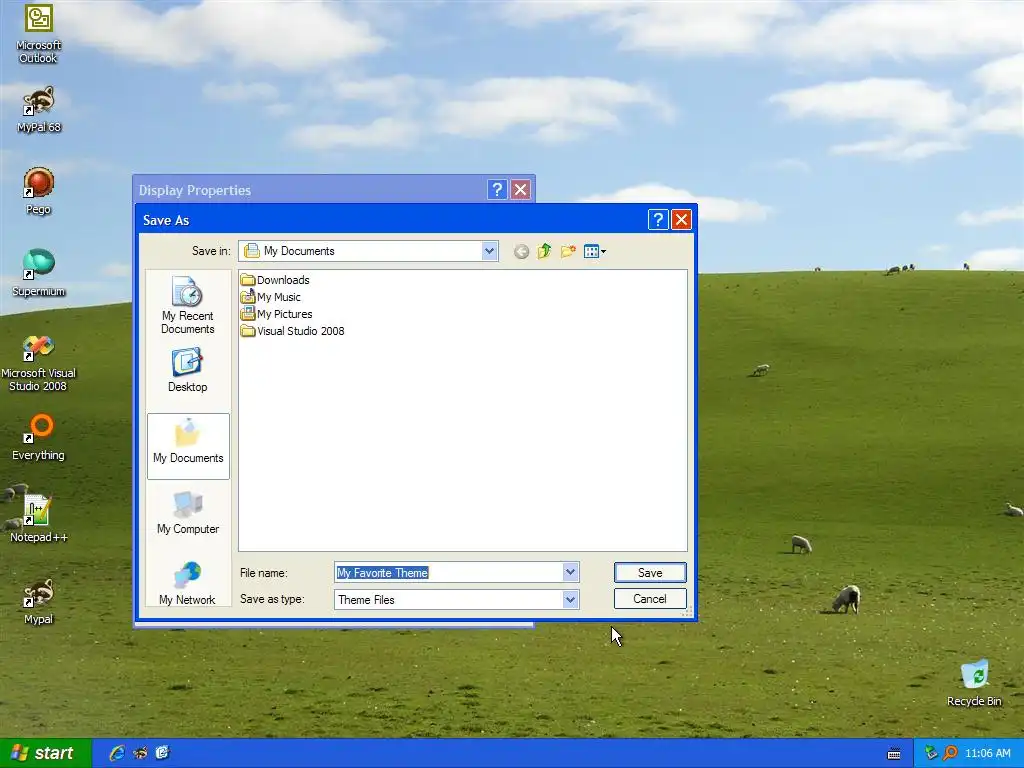Select the My Music folder
Image resolution: width=1024 pixels, height=768 pixels.
coord(270,297)
